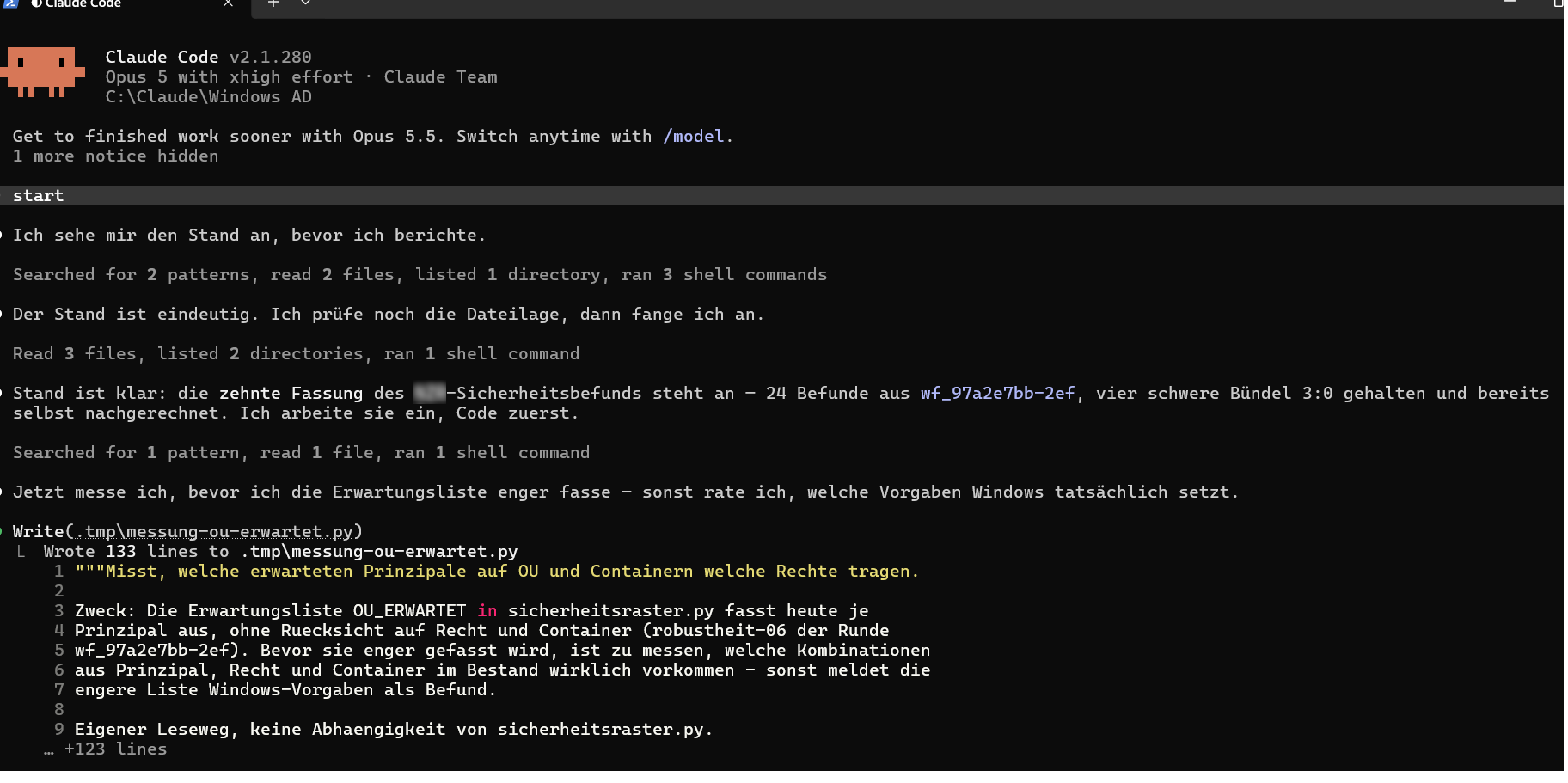Click the /model command link
Viewport: 1568px width, 783px height.
pos(694,136)
